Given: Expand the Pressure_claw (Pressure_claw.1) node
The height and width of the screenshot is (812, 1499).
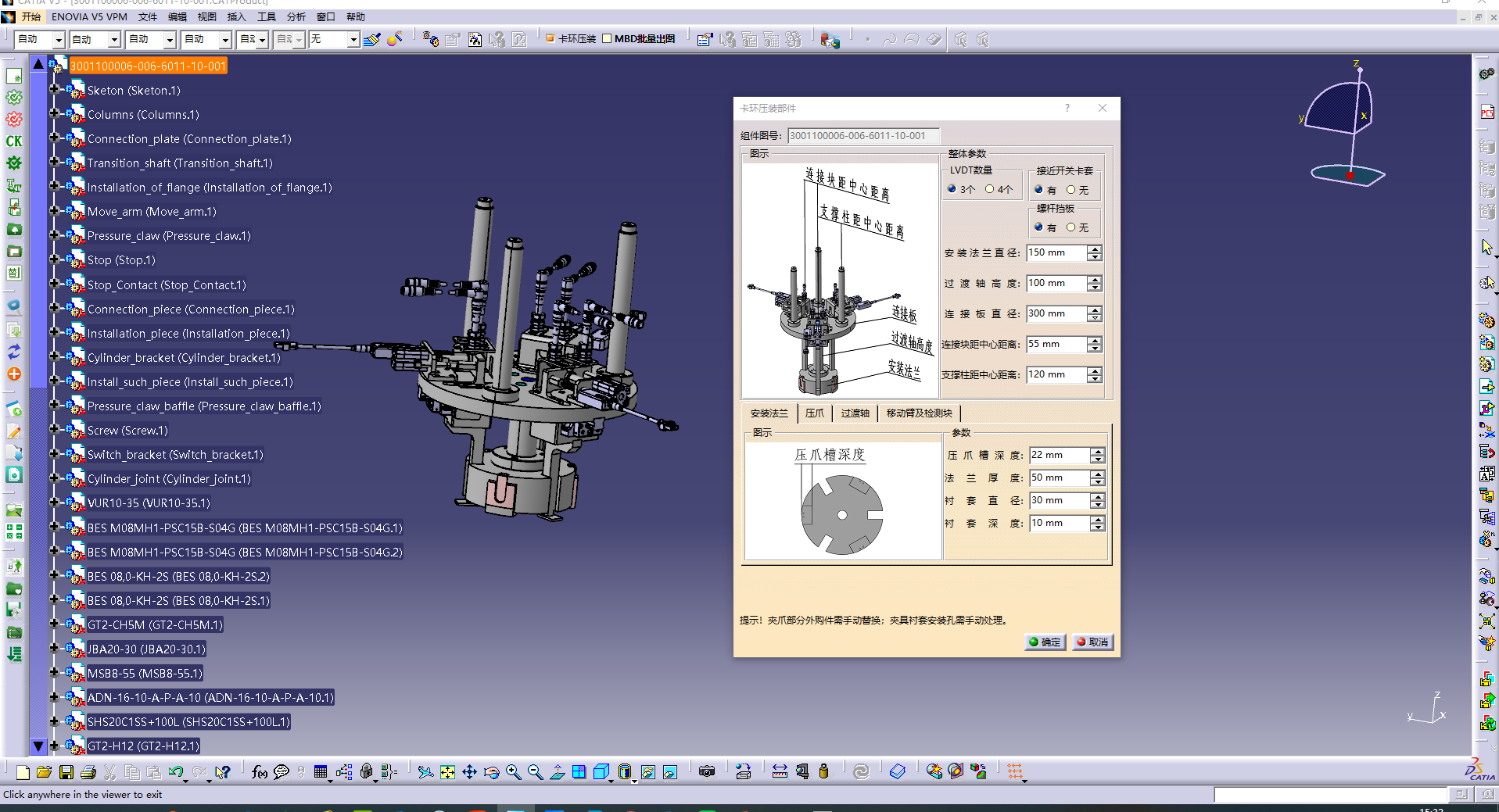Looking at the screenshot, I should (54, 235).
